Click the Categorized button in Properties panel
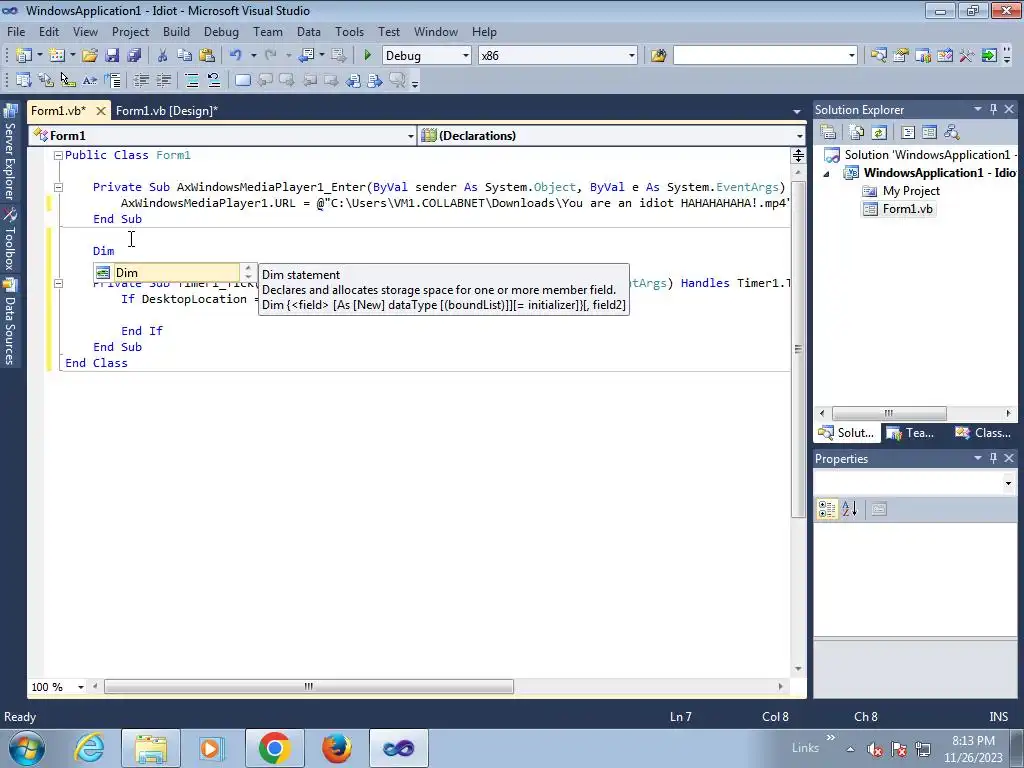The image size is (1024, 768). 827,509
